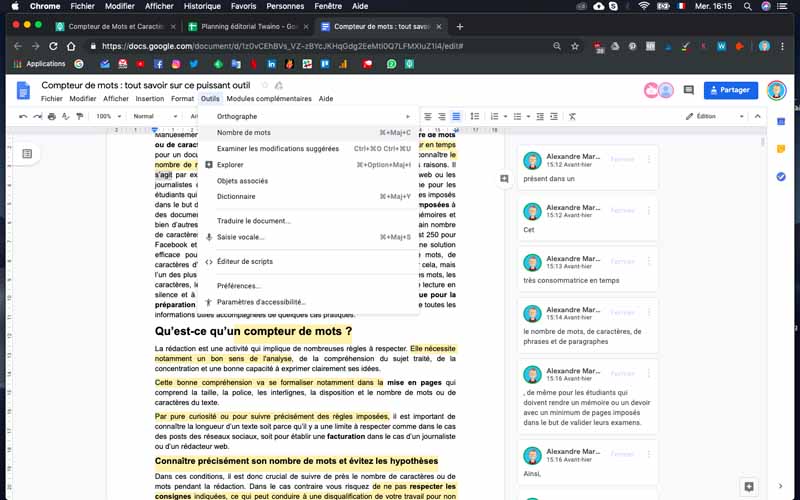Switch to Compteur de Mots et Caractères tab

[x=115, y=27]
